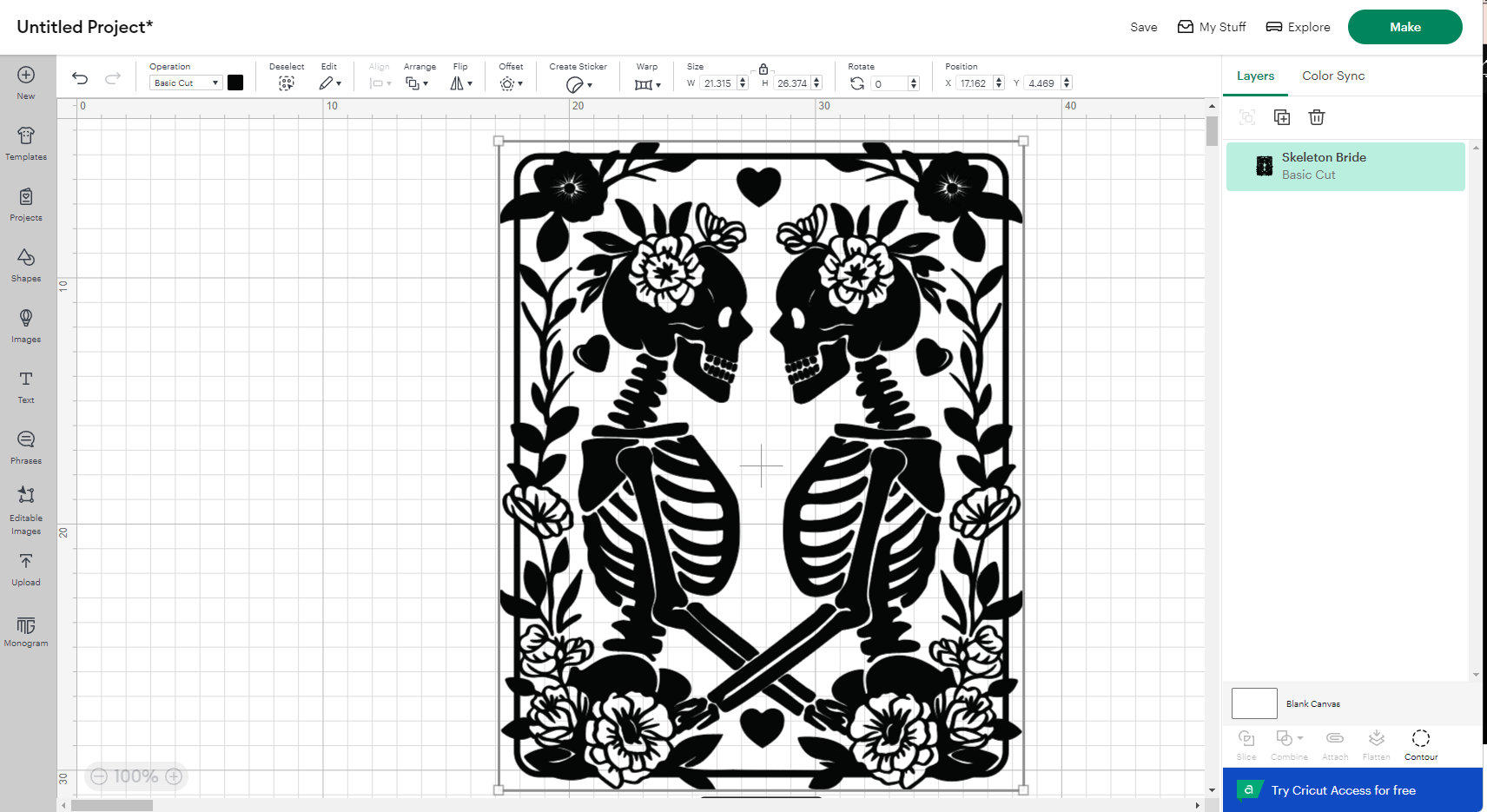The image size is (1487, 812).
Task: Delete the layer using the trash icon
Action: [x=1317, y=116]
